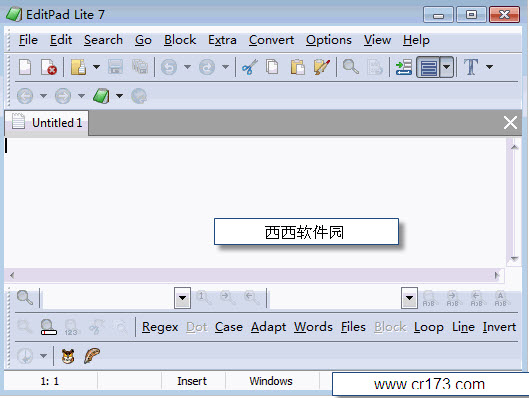Click the horizontal scrollbar left arrow

point(12,275)
